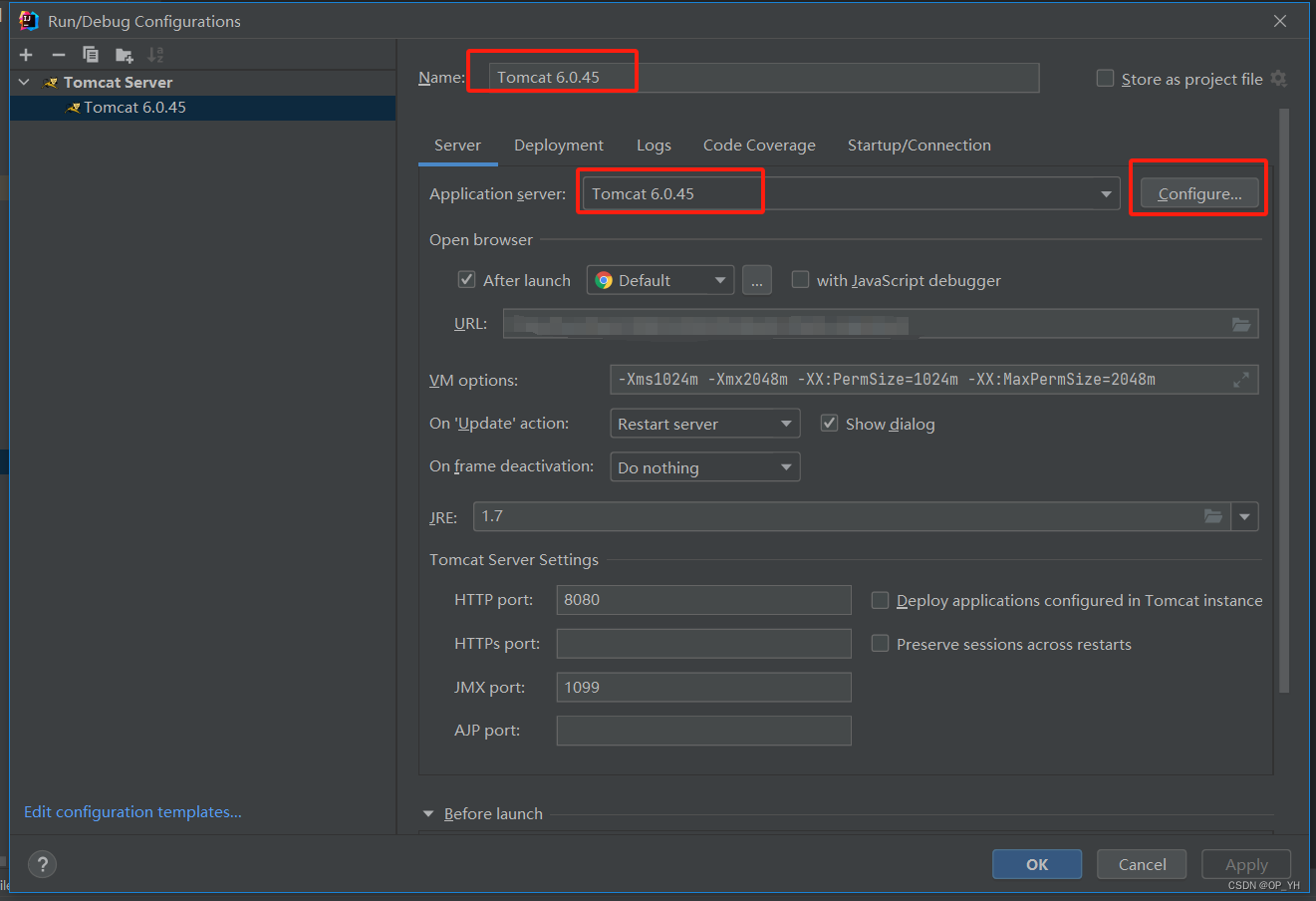Screen dimensions: 1316x901
Task: Open the JRE dropdown arrow
Action: [x=1245, y=516]
